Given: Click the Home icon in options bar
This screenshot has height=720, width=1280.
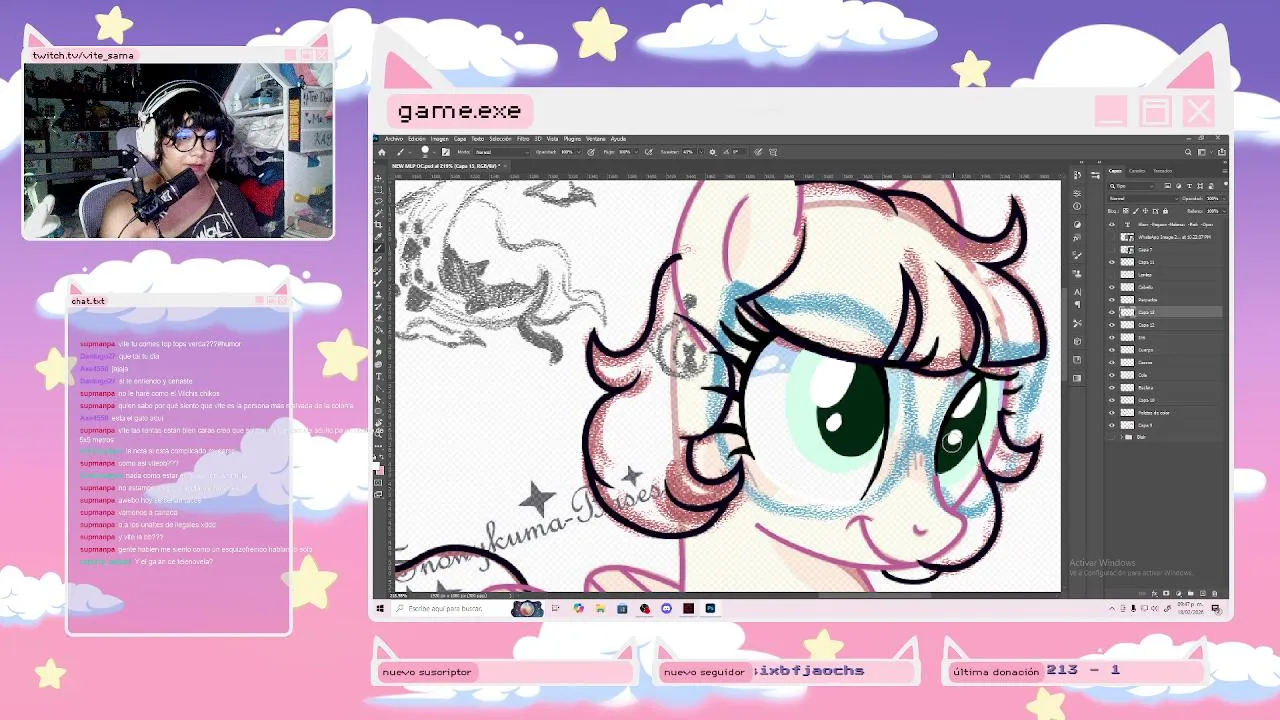Looking at the screenshot, I should pos(382,152).
